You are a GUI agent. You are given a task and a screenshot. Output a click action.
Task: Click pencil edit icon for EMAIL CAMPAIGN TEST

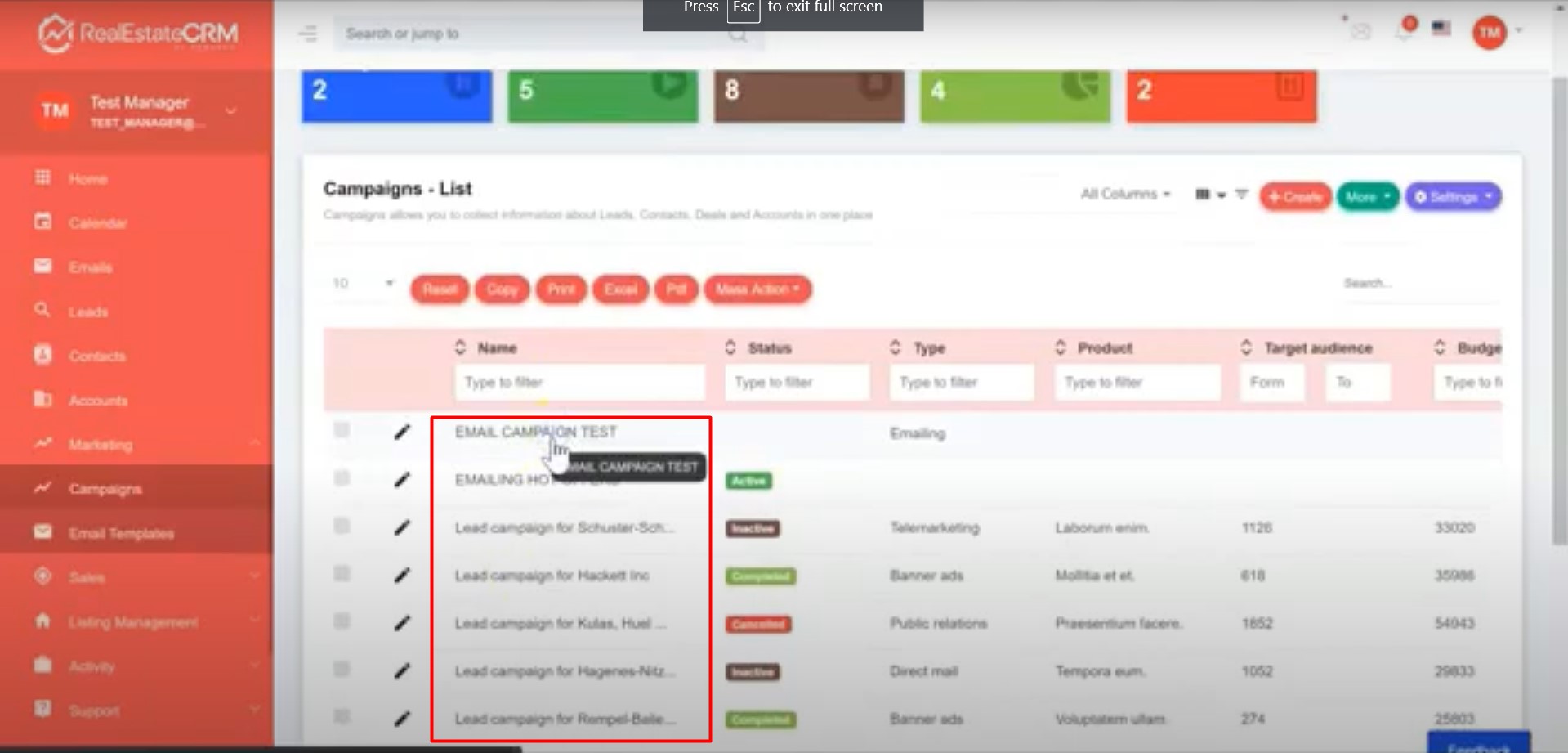point(402,432)
